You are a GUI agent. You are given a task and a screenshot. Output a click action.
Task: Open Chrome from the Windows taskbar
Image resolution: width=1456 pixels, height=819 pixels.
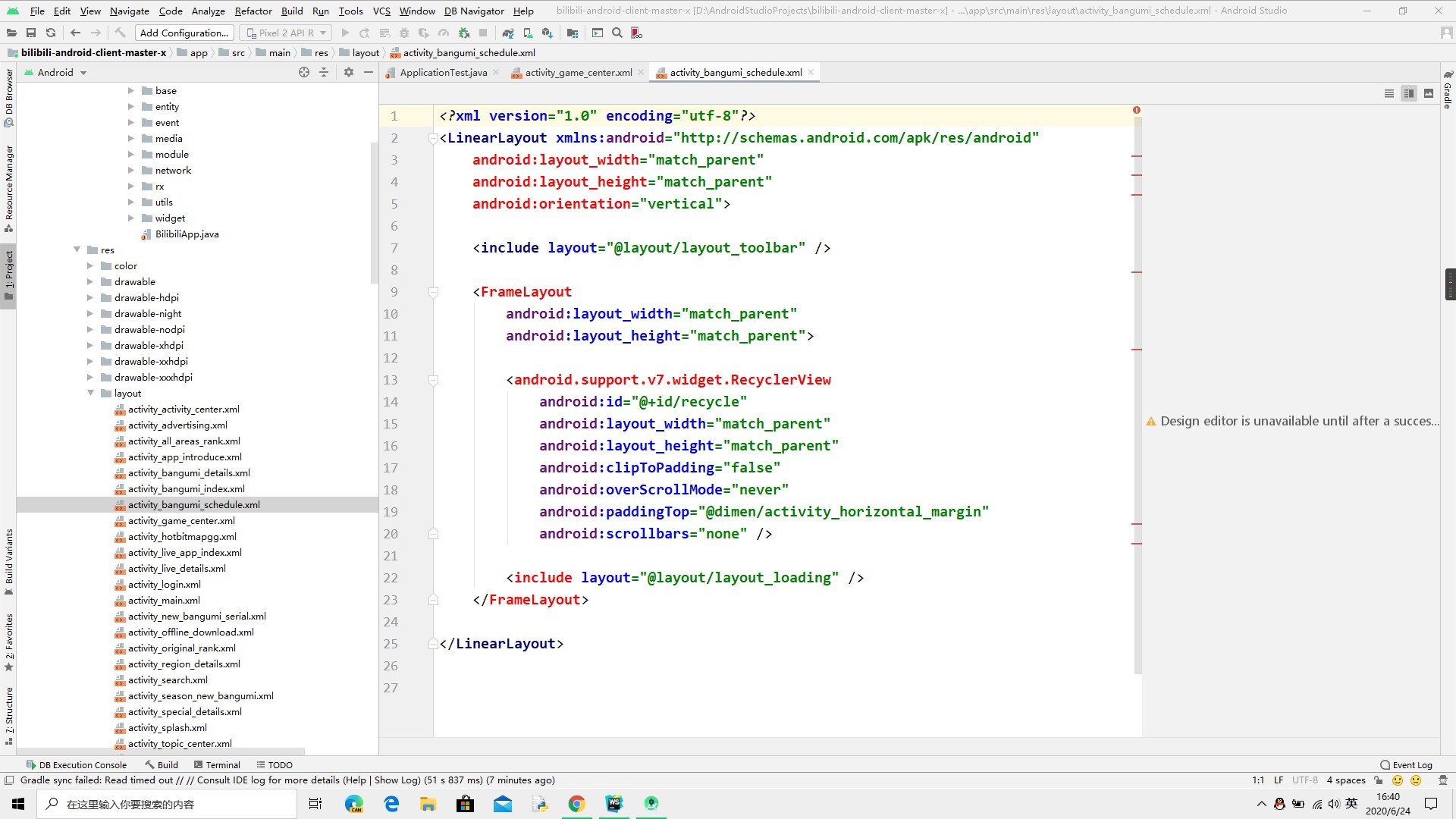coord(576,804)
